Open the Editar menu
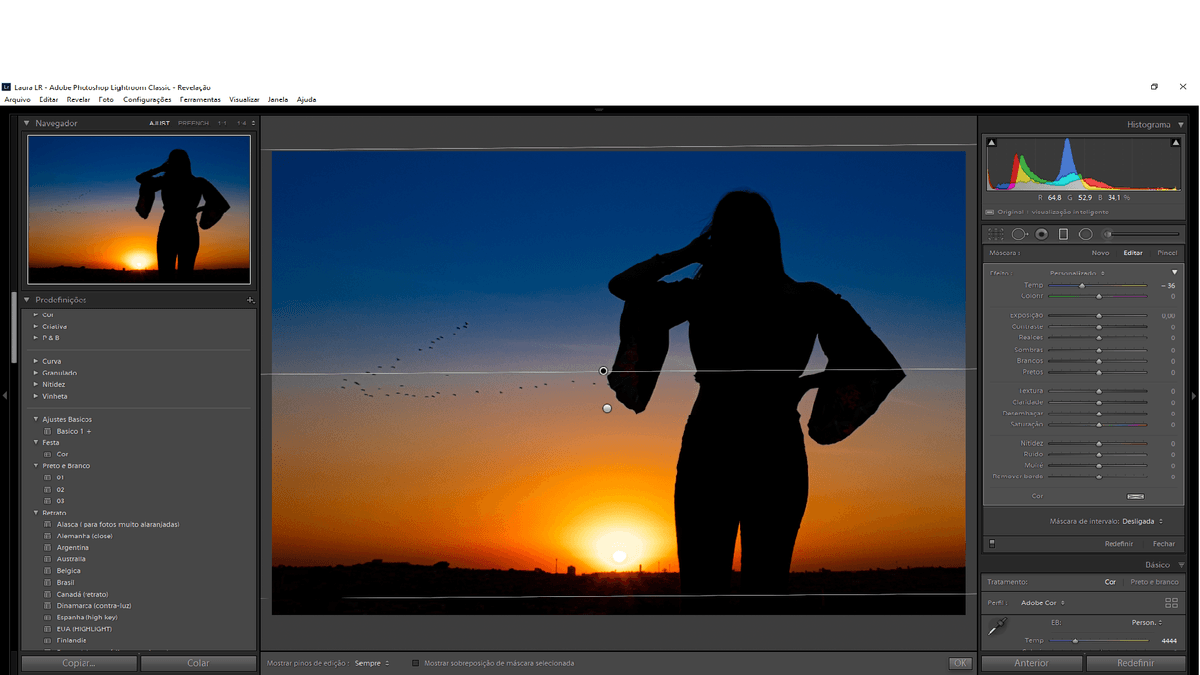This screenshot has height=675, width=1200. tap(48, 100)
